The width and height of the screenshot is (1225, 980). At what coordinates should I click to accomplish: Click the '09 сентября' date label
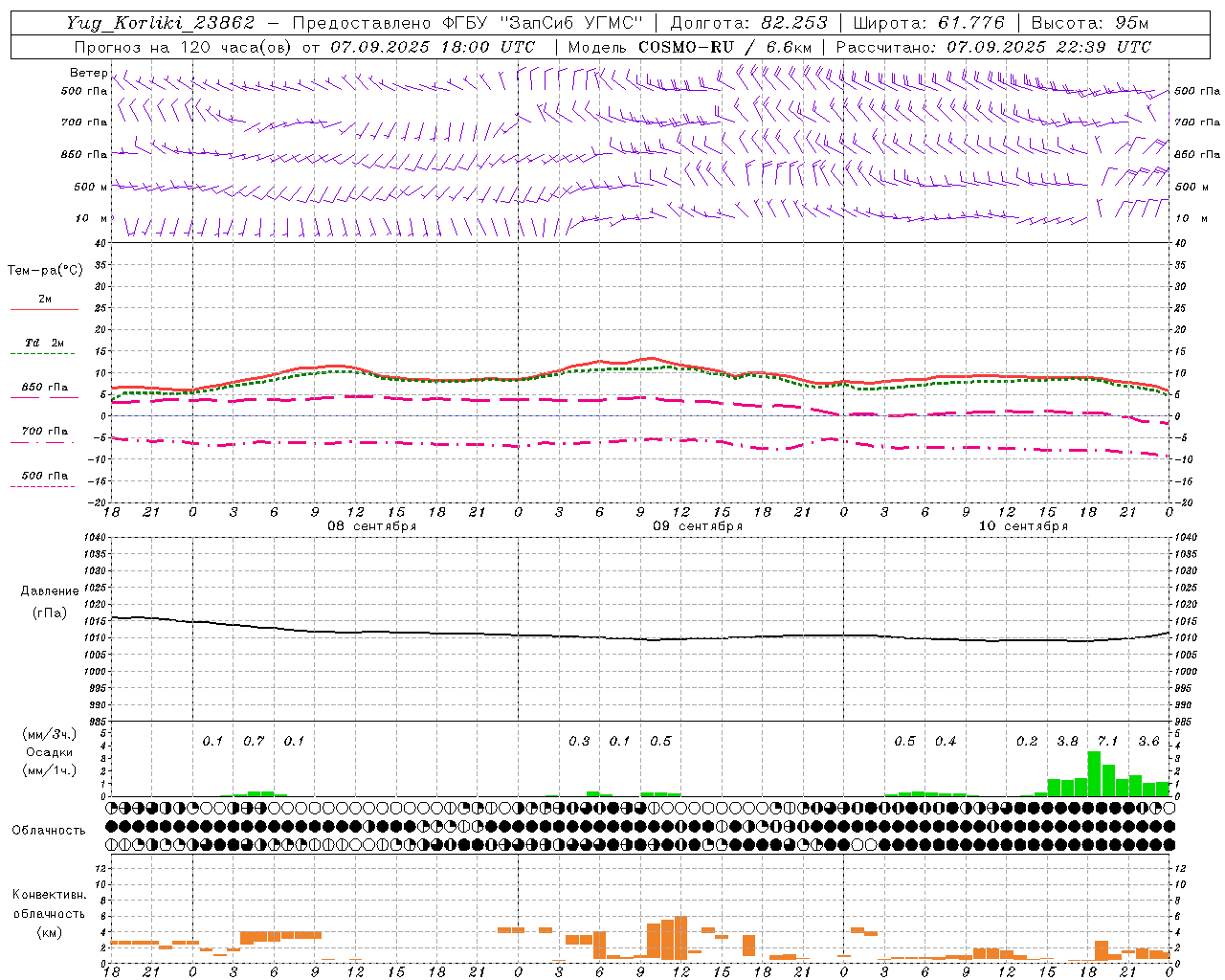[698, 526]
